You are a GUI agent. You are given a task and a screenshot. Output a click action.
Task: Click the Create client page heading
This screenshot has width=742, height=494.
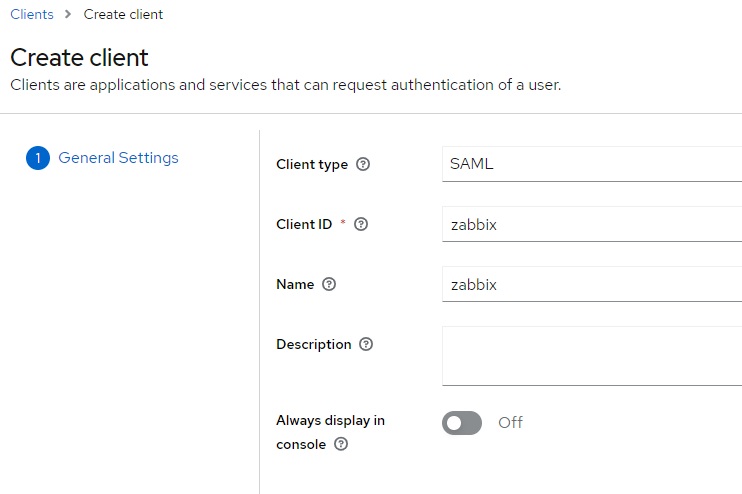(x=79, y=57)
